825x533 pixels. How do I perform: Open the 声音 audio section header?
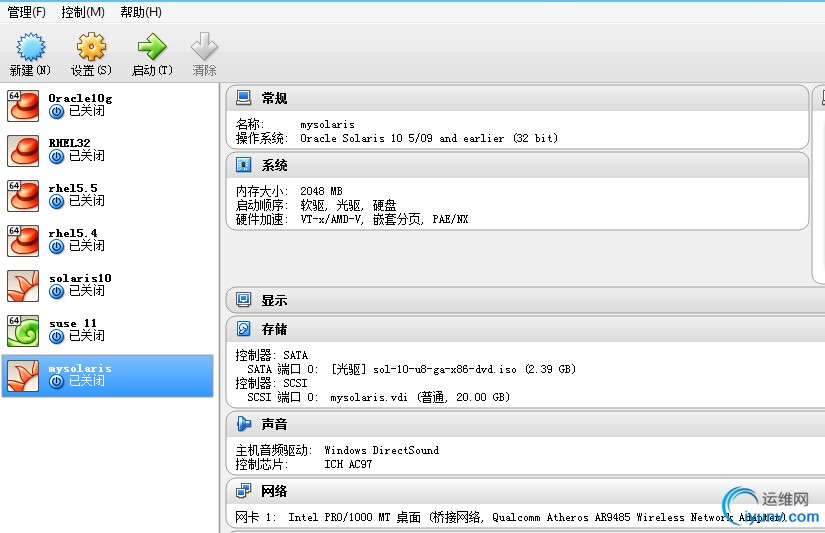click(526, 424)
